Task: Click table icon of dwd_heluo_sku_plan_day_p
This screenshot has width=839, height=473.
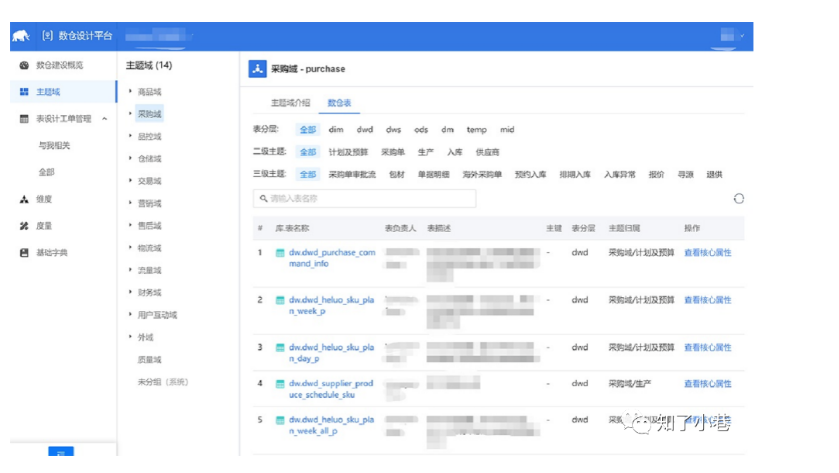Action: 280,348
